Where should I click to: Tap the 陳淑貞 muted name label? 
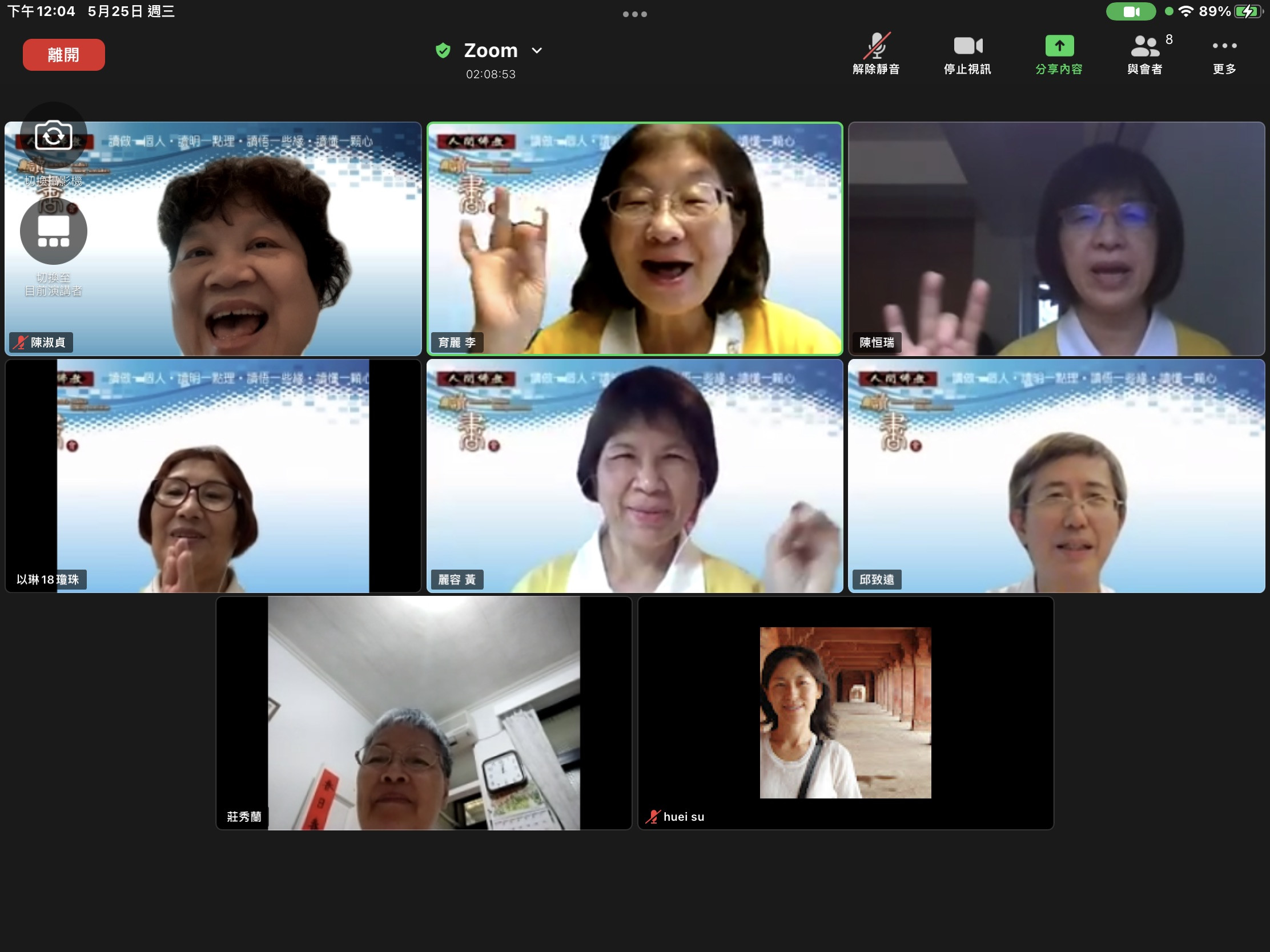click(x=41, y=342)
